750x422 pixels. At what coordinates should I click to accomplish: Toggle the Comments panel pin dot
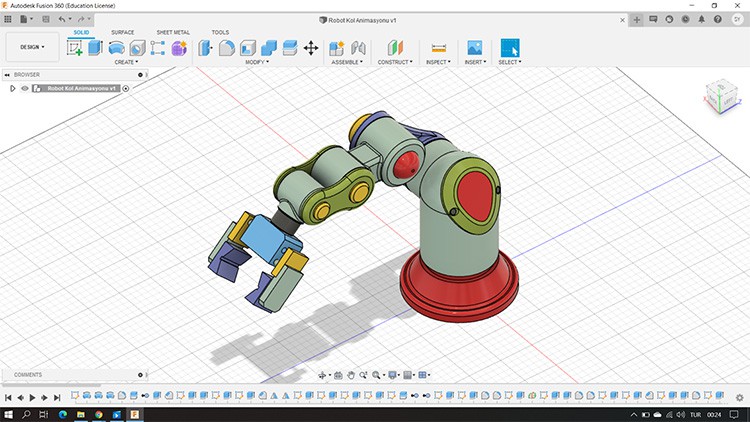point(140,375)
